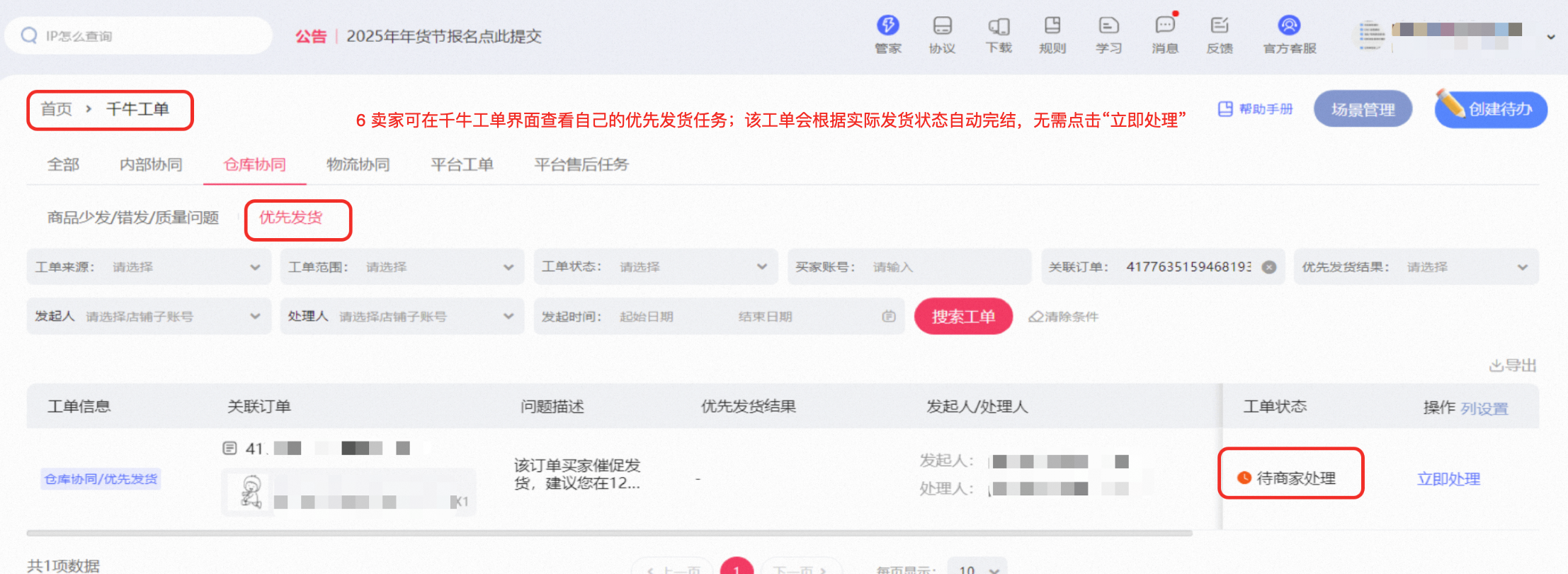Select 商品少发/错发/质量问题 sub-tab

[133, 218]
